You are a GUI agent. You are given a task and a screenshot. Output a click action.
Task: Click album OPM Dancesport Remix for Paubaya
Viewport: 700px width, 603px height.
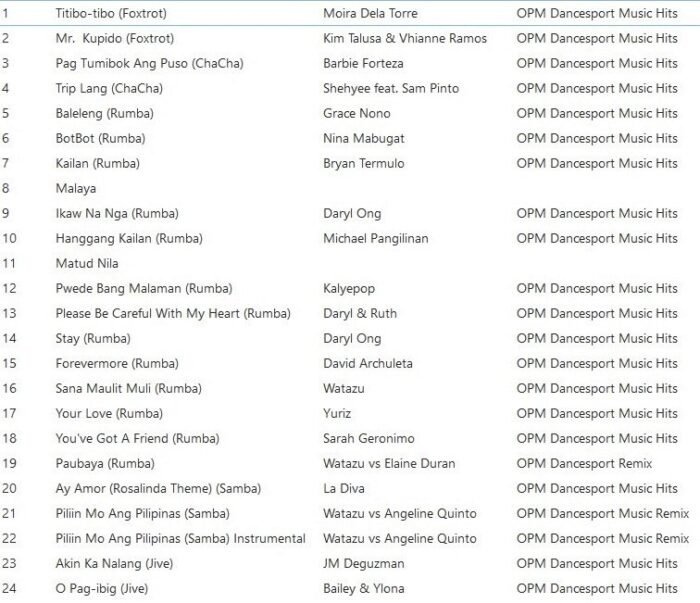click(584, 464)
